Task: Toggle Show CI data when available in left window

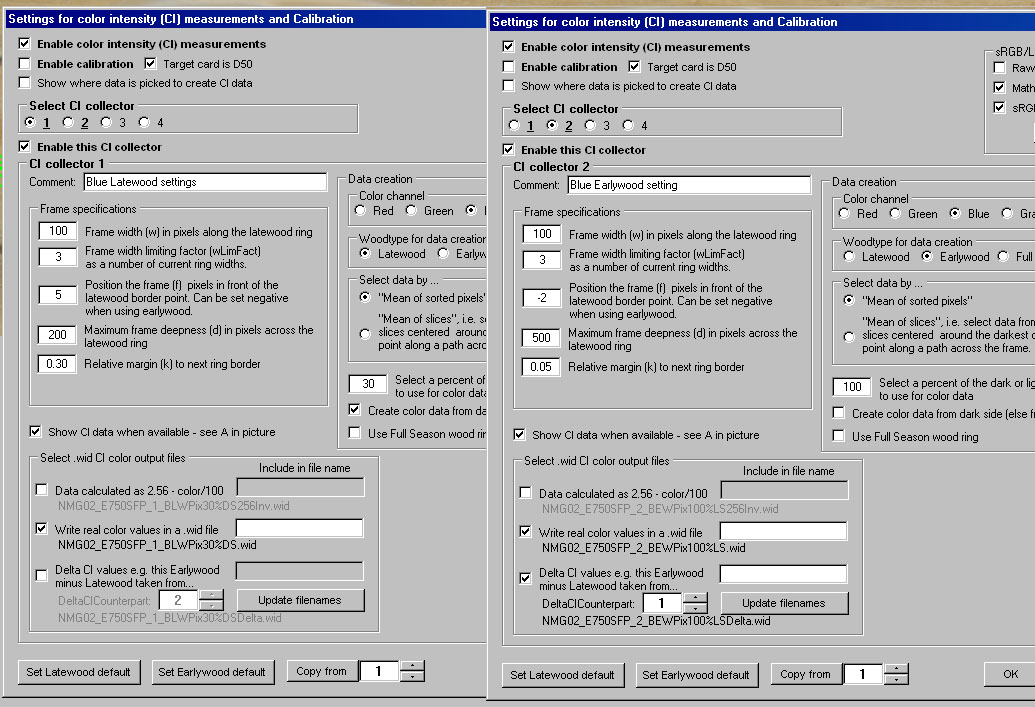Action: click(36, 432)
